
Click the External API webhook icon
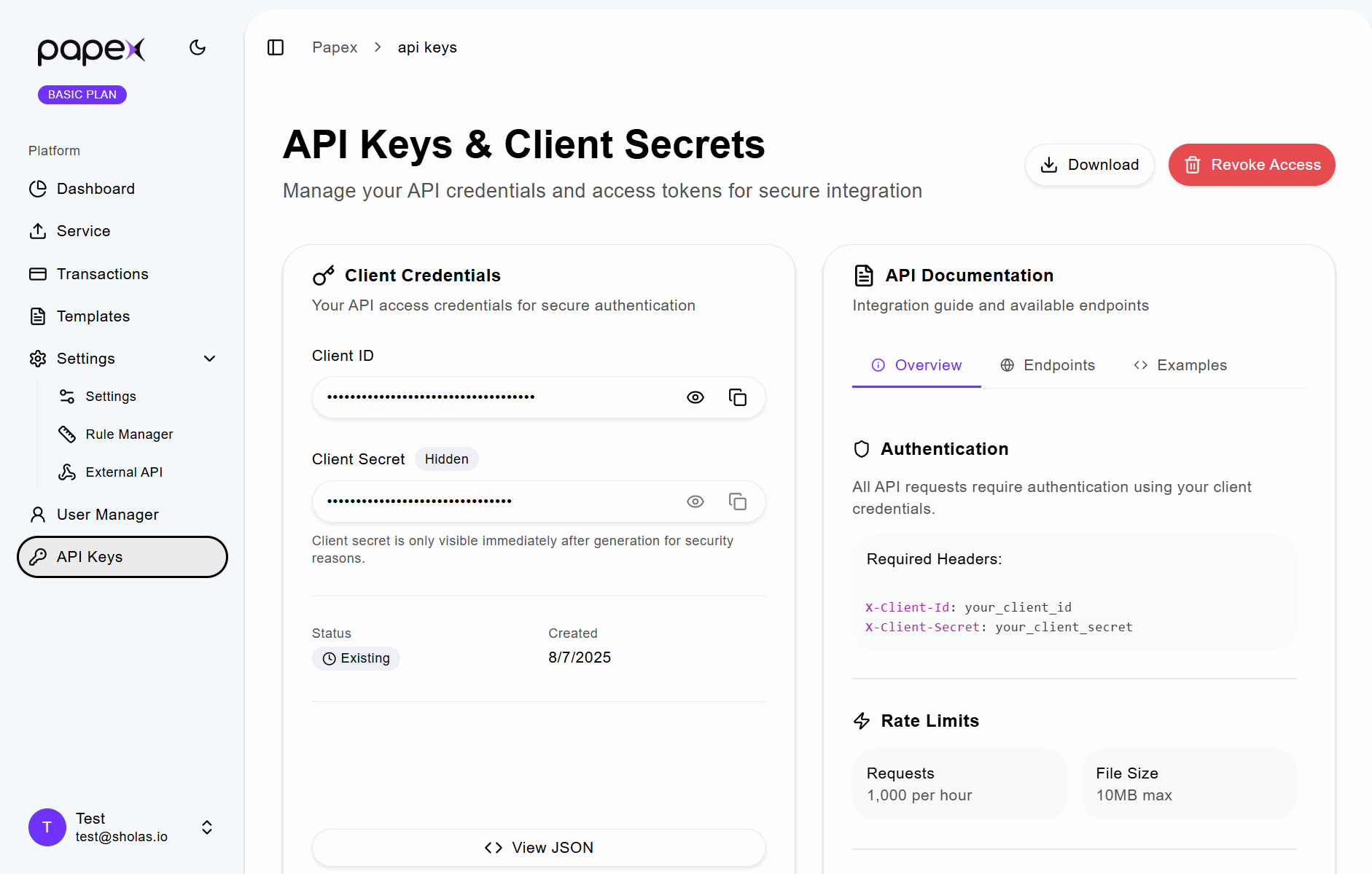[x=67, y=472]
